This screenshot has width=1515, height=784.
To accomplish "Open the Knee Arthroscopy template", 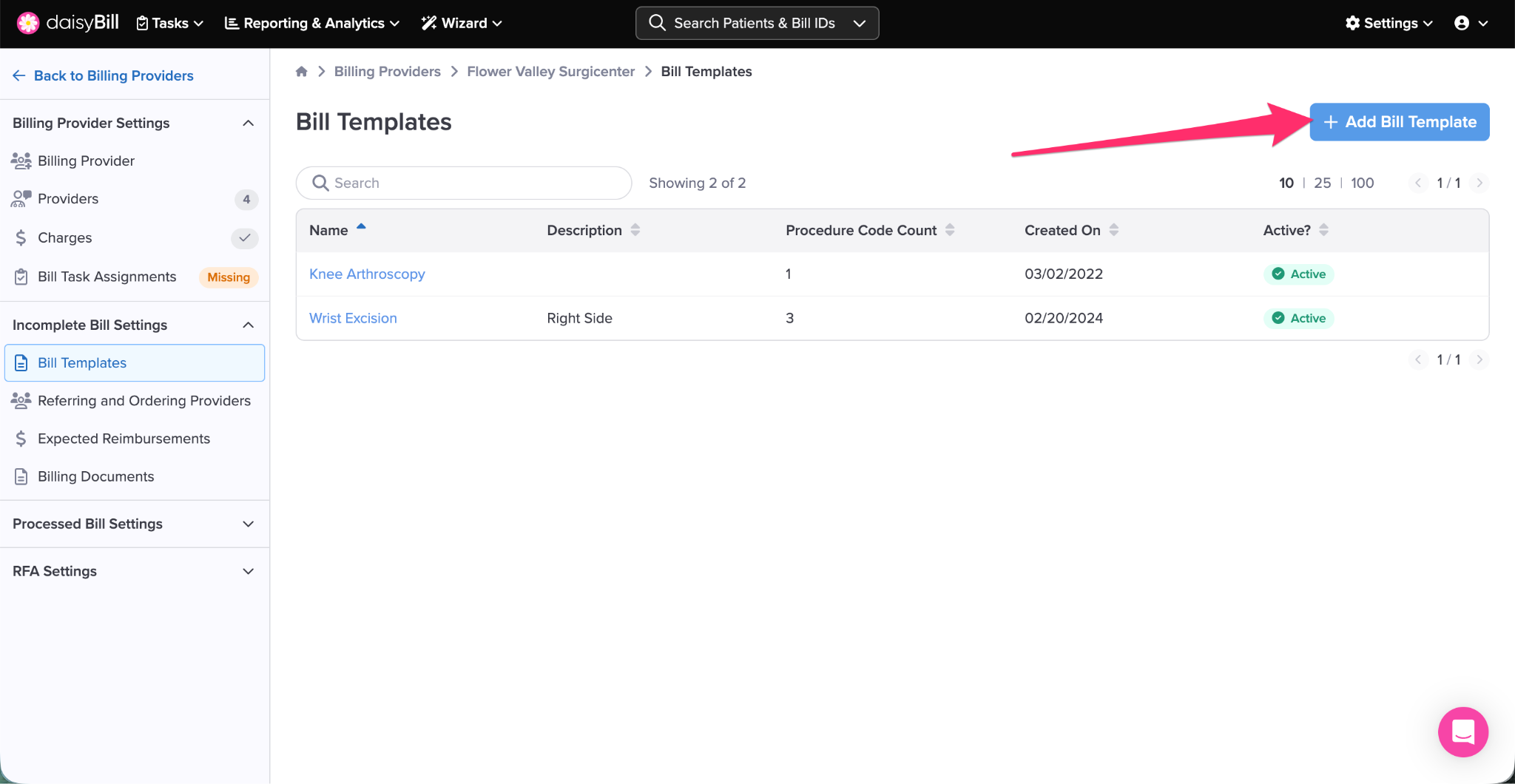I will [x=367, y=274].
